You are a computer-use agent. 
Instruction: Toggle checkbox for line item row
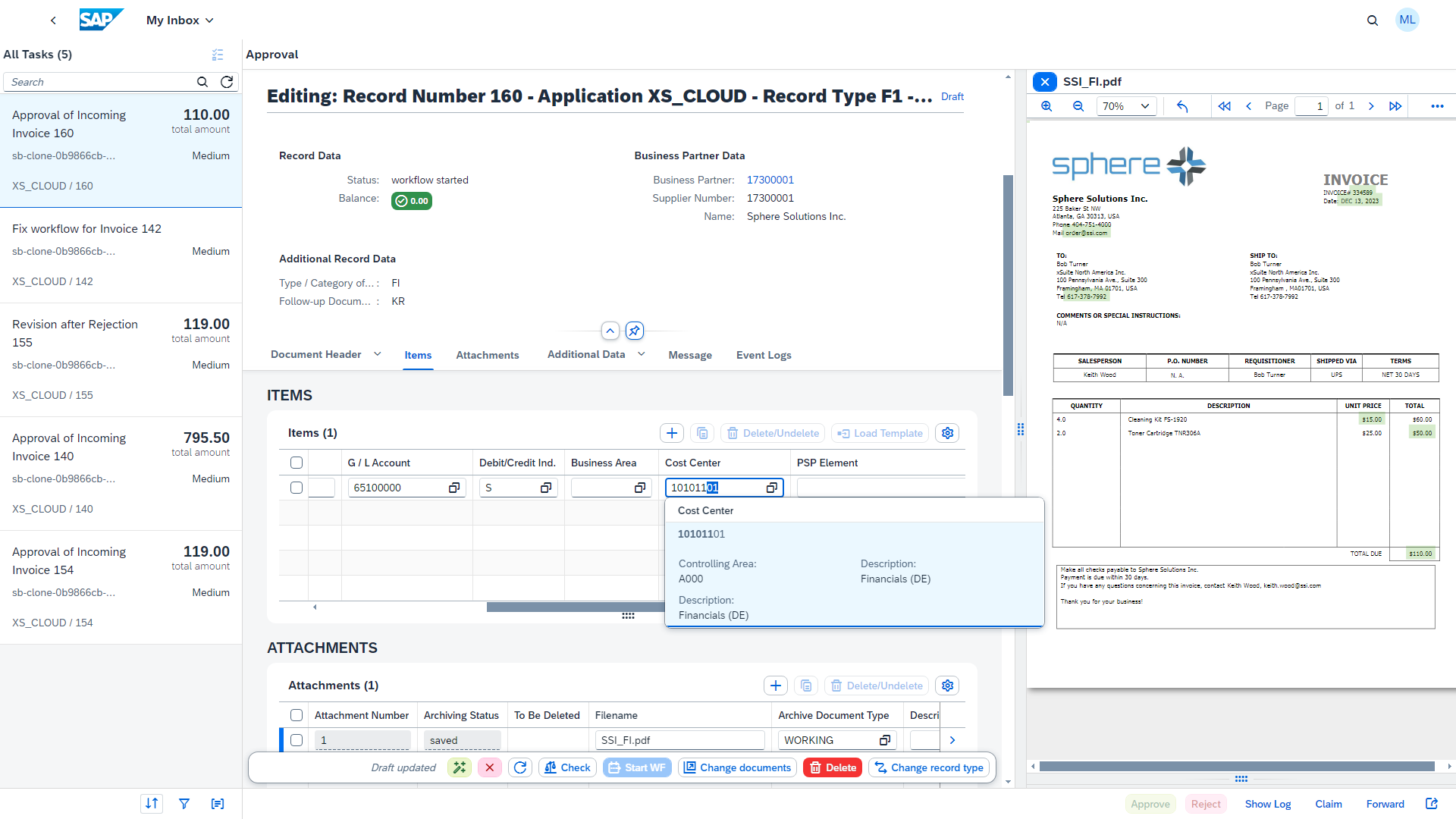click(x=297, y=488)
